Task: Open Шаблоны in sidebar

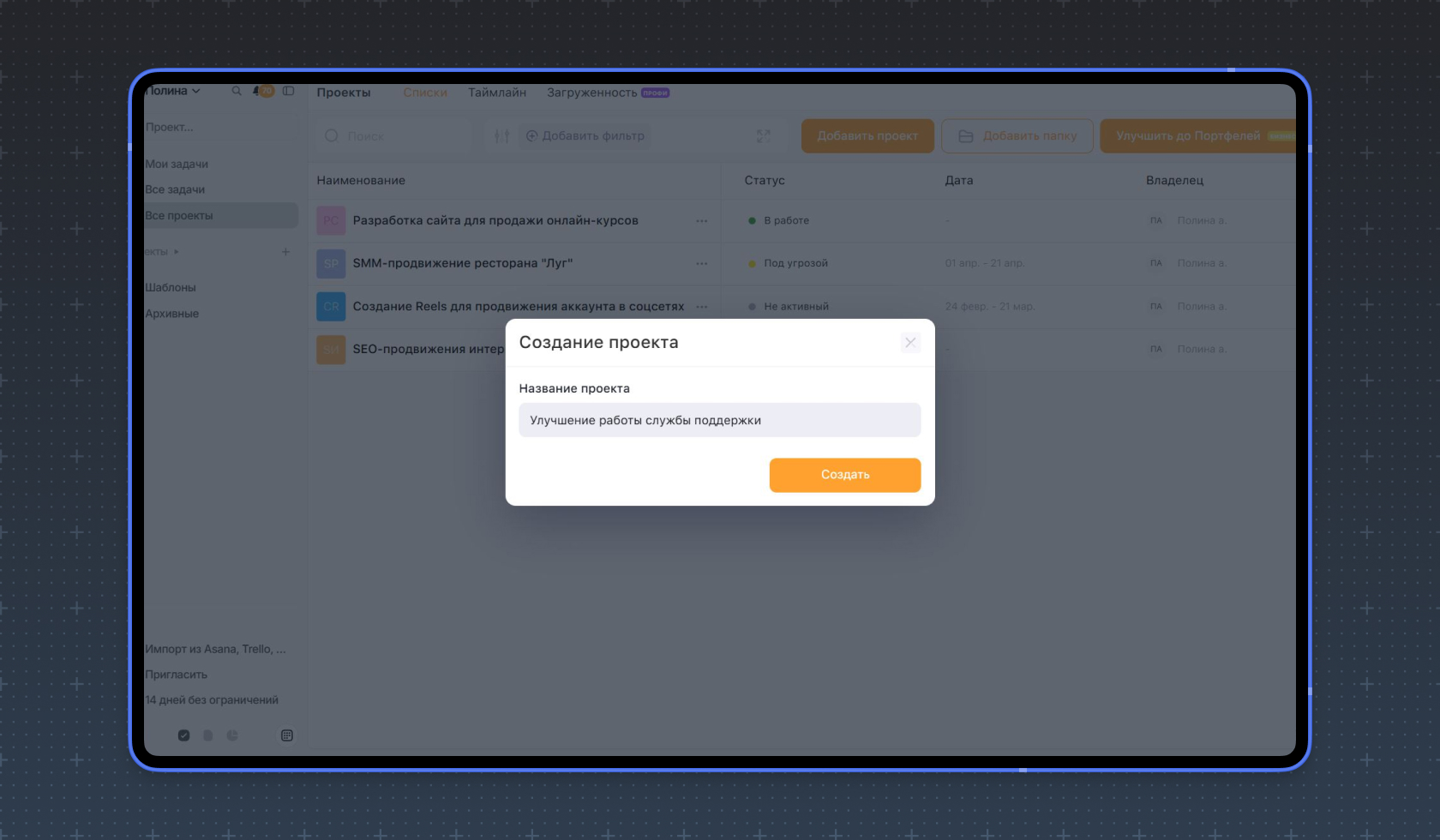Action: pyautogui.click(x=171, y=287)
